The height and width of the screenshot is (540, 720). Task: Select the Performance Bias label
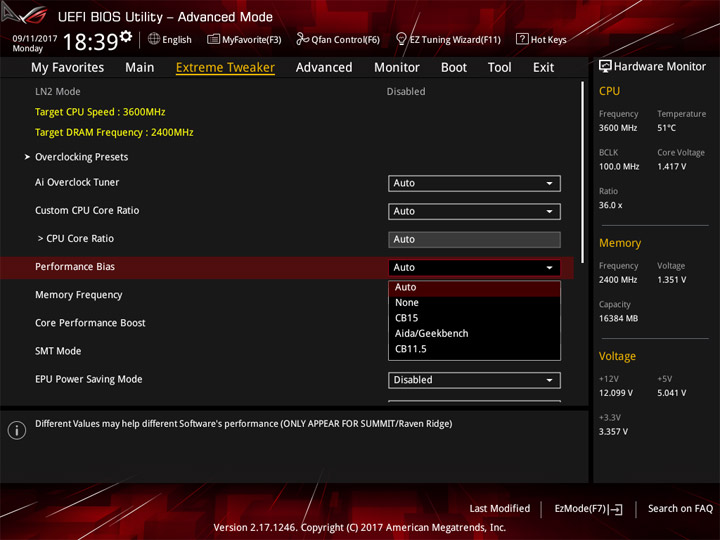75,267
